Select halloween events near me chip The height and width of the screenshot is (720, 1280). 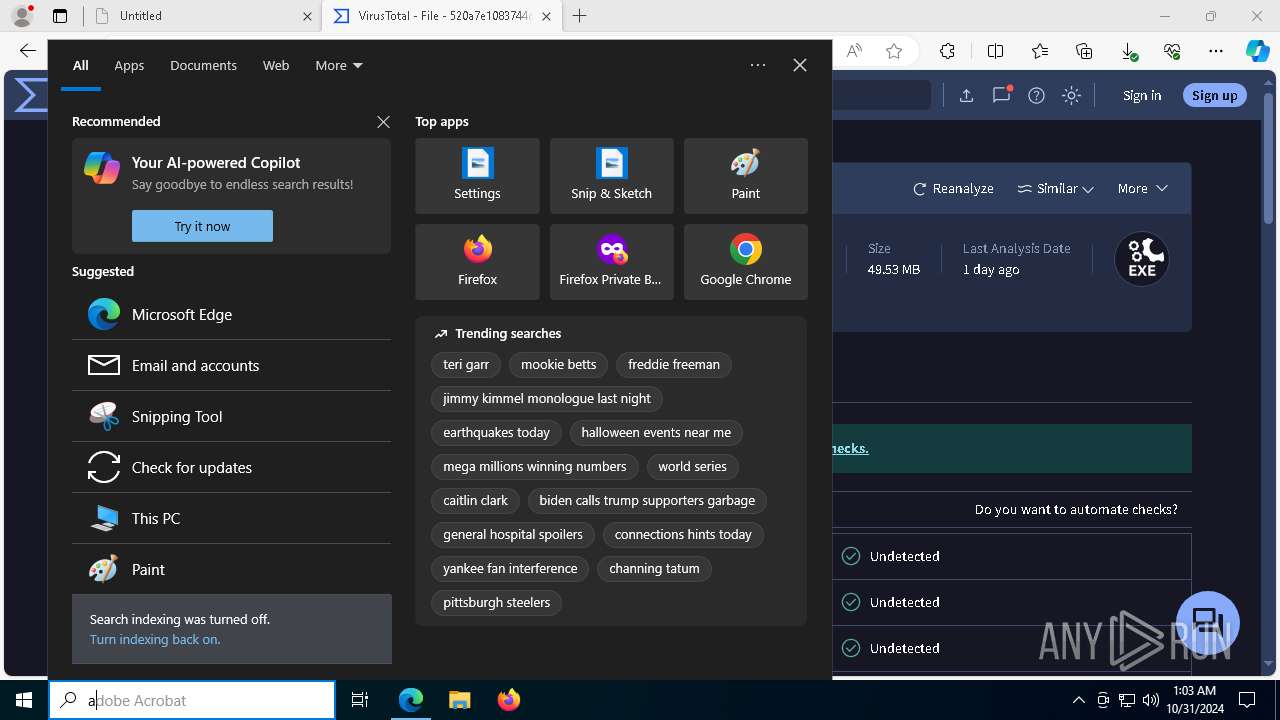coord(656,433)
